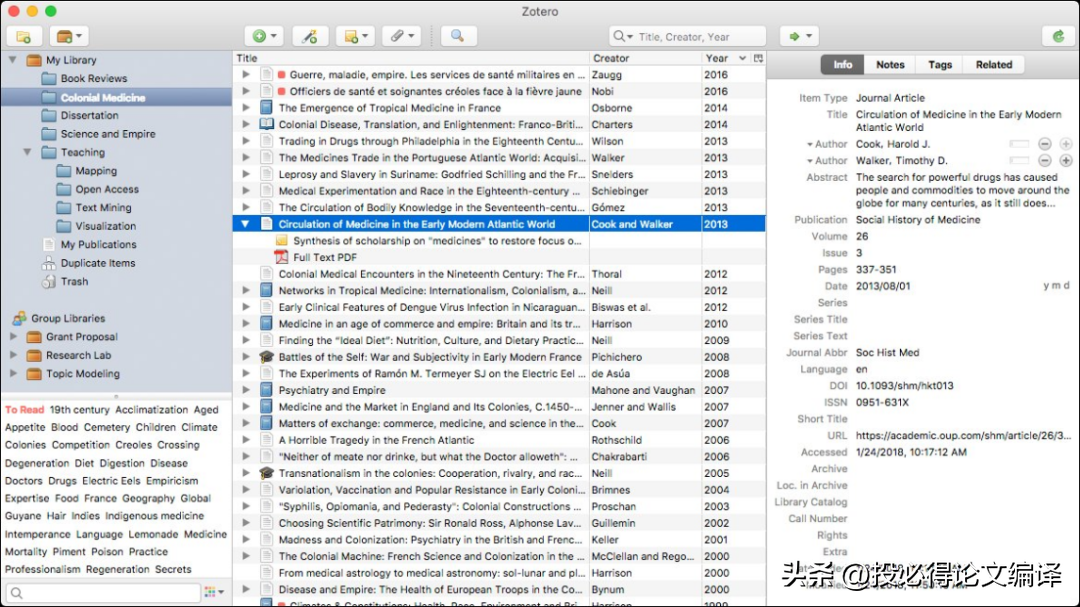The image size is (1080, 607).
Task: Select the Networks in Tropical Medicine book icon
Action: tap(267, 291)
